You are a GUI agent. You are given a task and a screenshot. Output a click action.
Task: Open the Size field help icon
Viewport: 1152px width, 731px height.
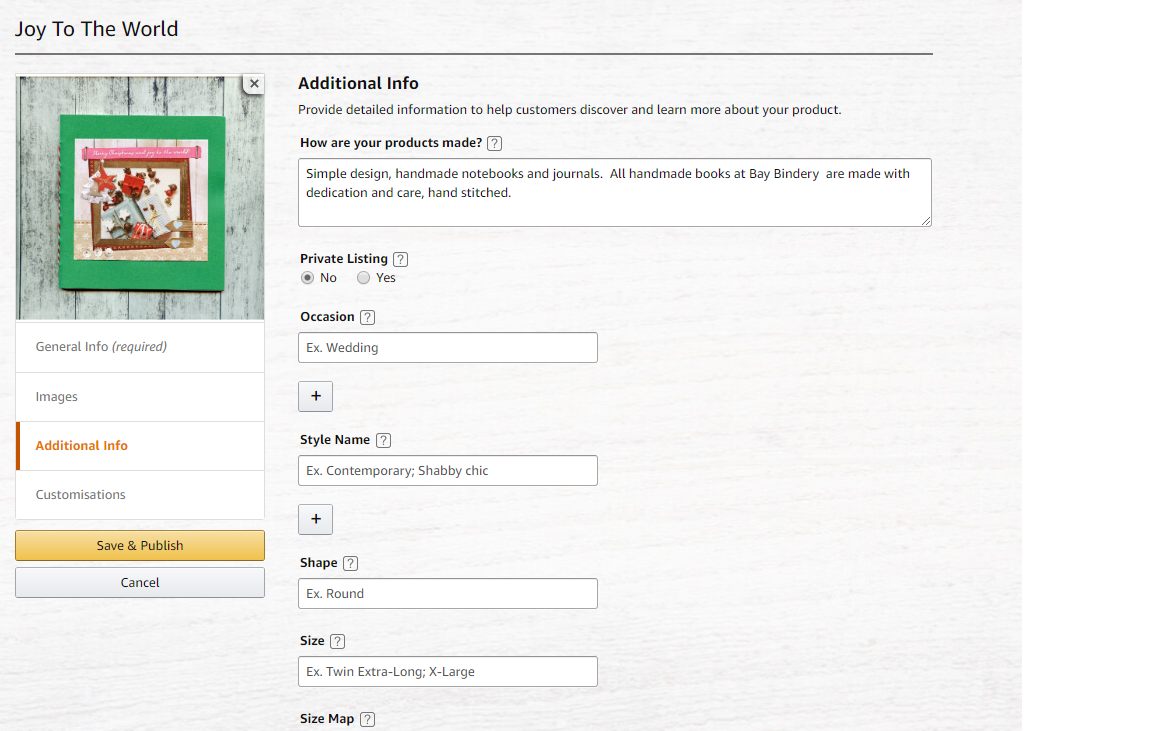coord(337,641)
